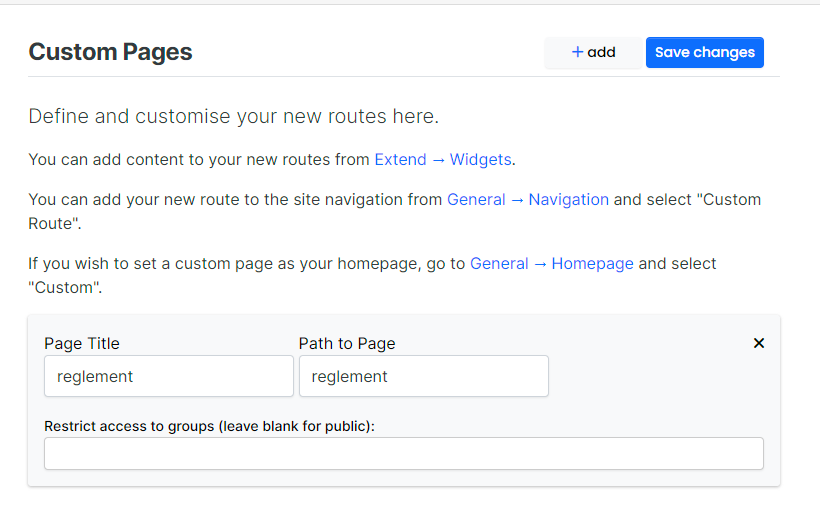Click the plus add button
The image size is (820, 523).
coord(593,53)
